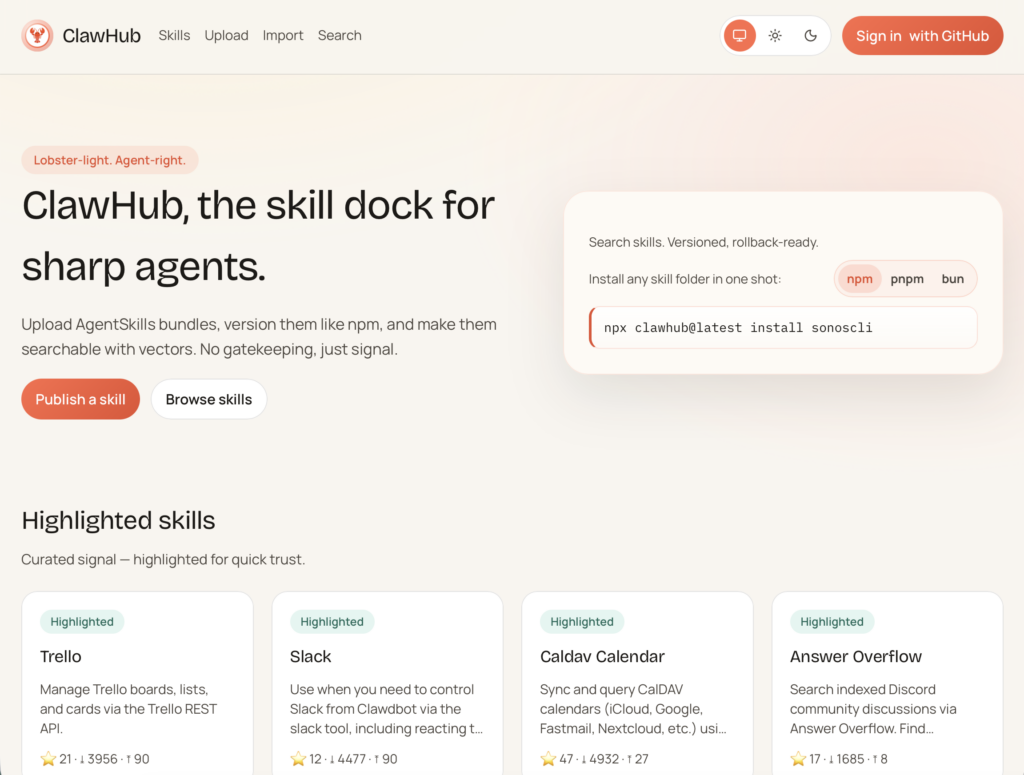
Task: Open the Import nav item
Action: 283,35
